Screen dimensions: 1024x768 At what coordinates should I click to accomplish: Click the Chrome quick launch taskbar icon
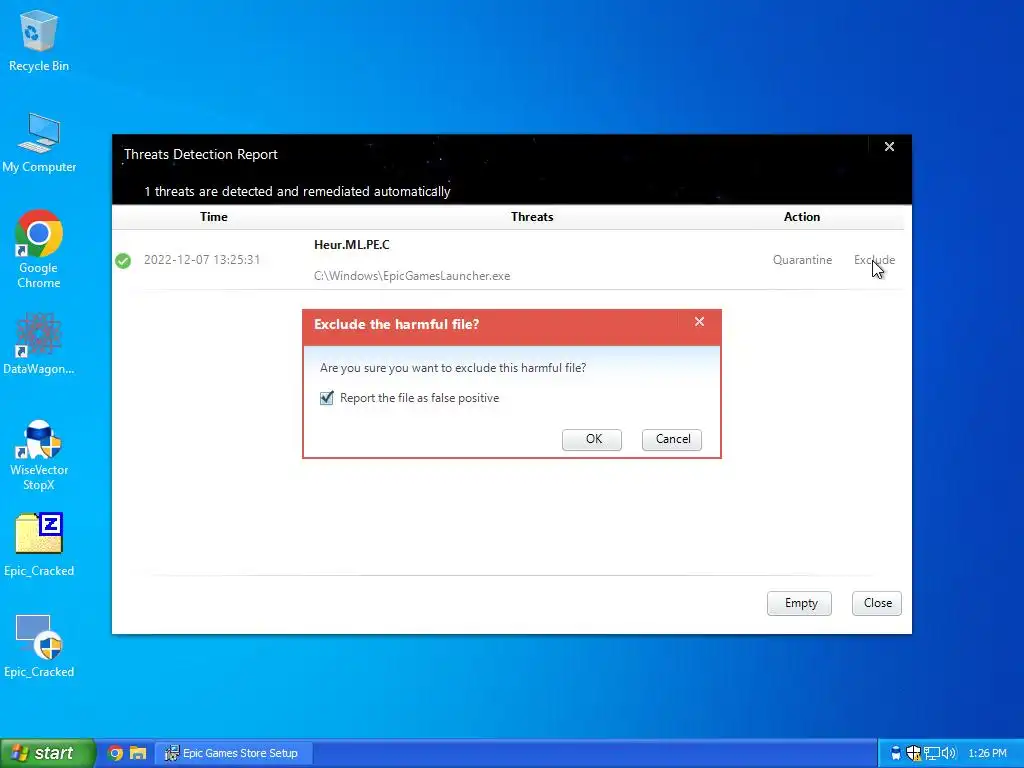(116, 753)
